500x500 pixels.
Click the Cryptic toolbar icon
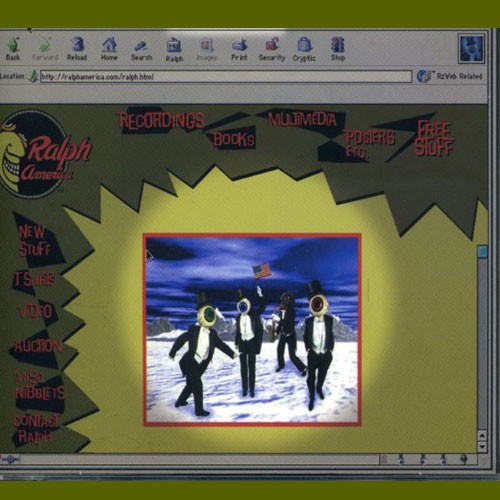pyautogui.click(x=304, y=44)
